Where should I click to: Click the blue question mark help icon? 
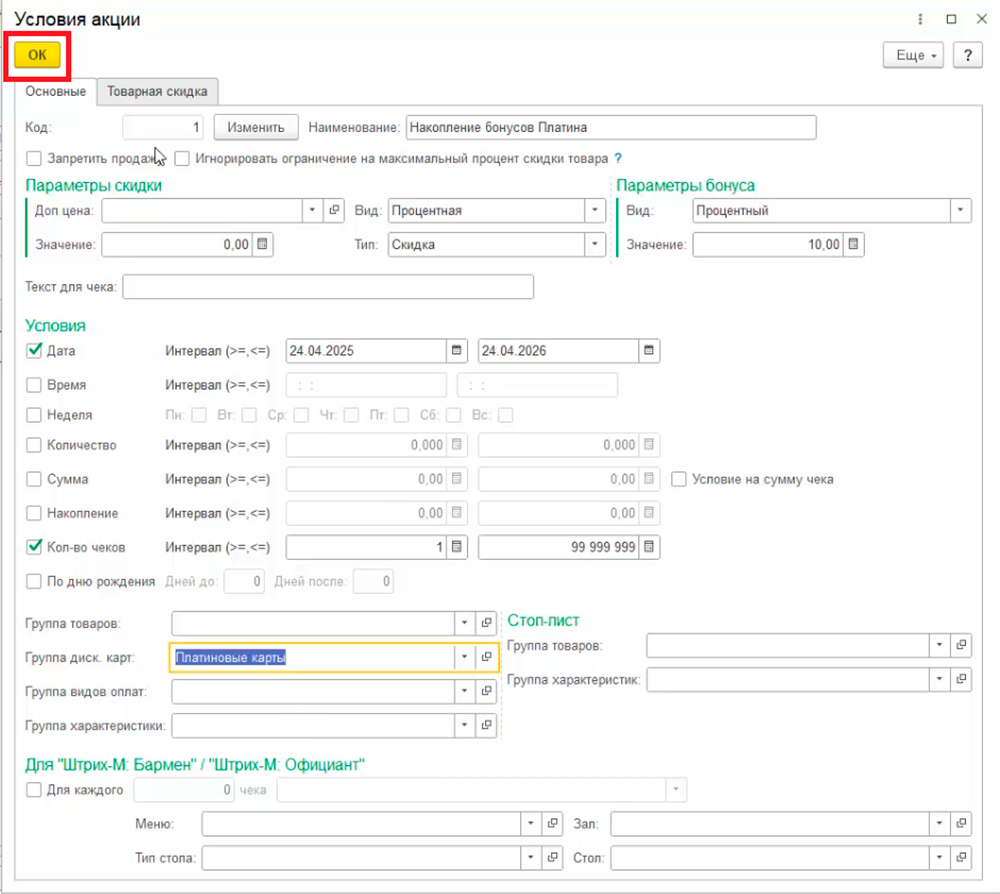pyautogui.click(x=618, y=158)
